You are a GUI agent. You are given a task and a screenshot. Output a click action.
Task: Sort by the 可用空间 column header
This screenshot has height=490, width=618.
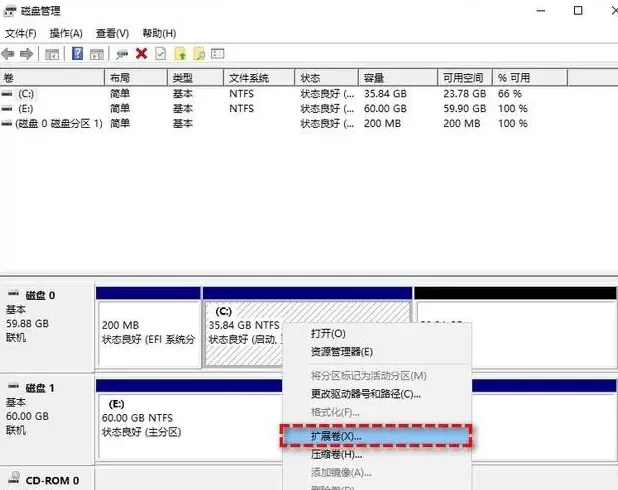click(x=465, y=78)
